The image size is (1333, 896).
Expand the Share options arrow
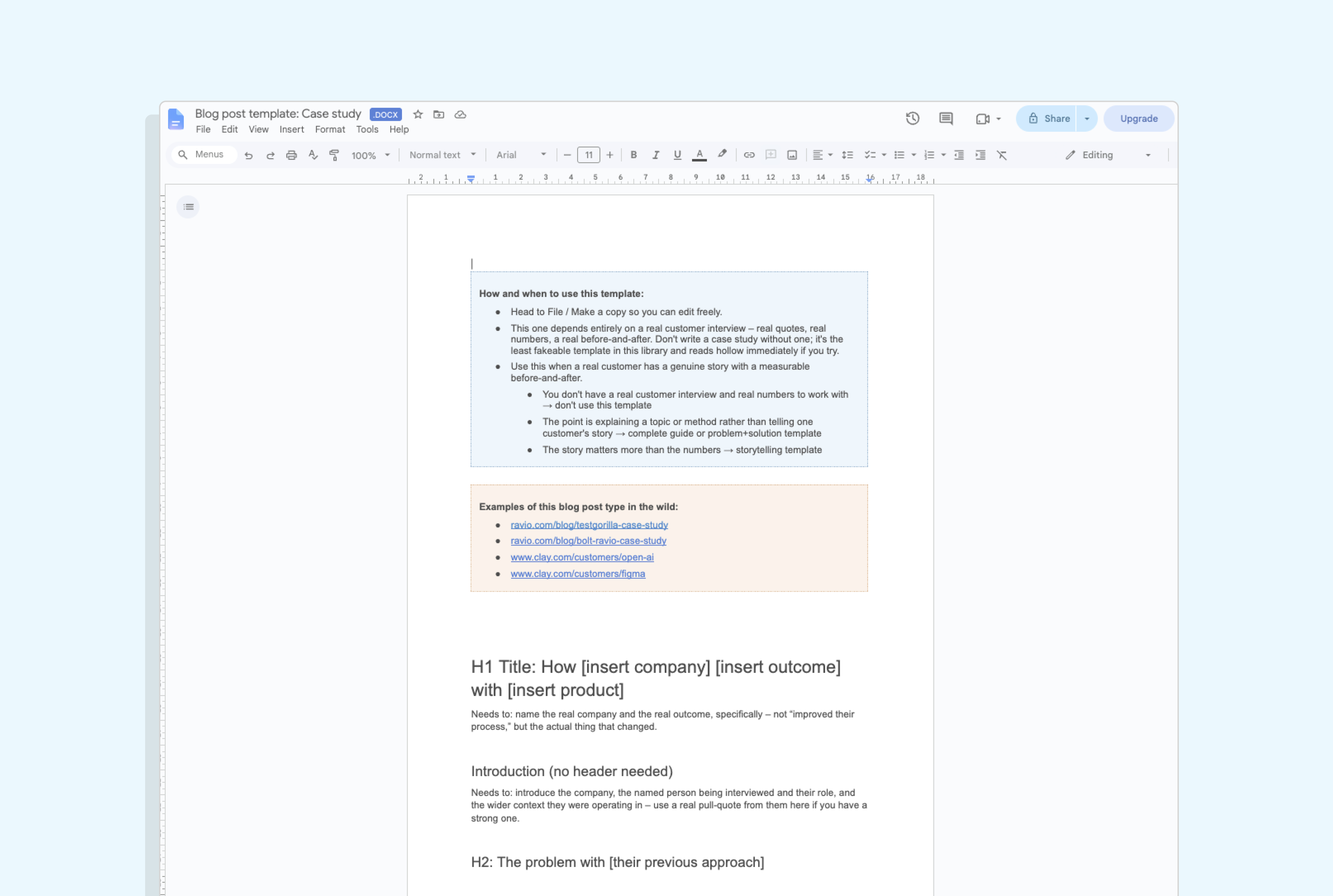[x=1087, y=119]
